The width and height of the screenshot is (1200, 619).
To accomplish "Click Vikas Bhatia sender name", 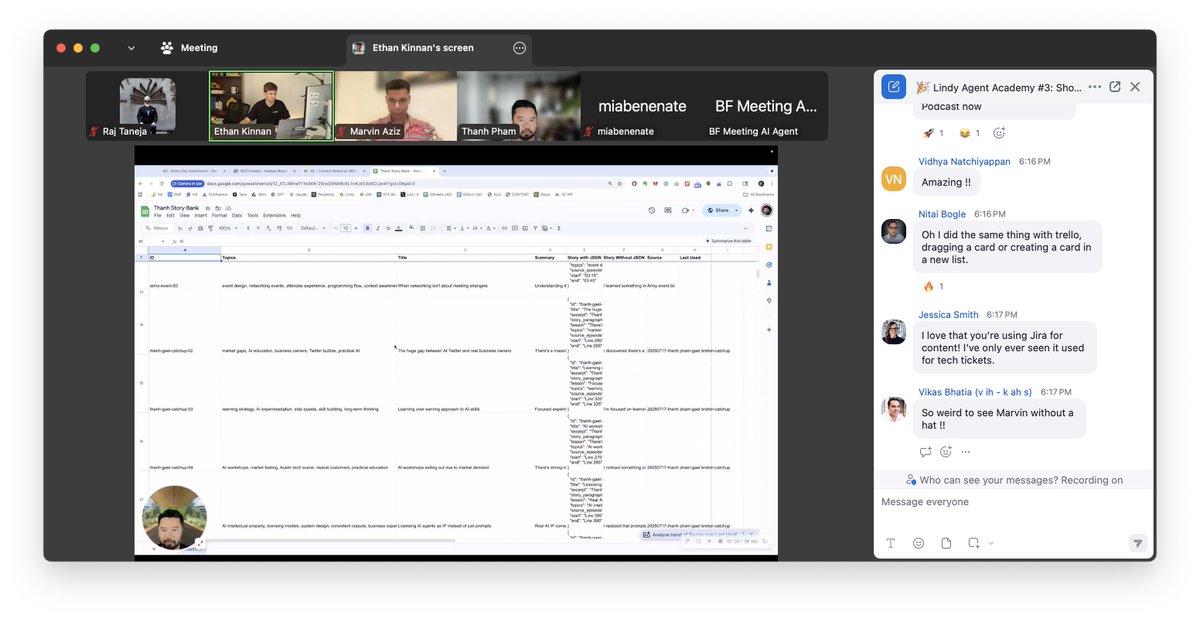I will pyautogui.click(x=976, y=392).
